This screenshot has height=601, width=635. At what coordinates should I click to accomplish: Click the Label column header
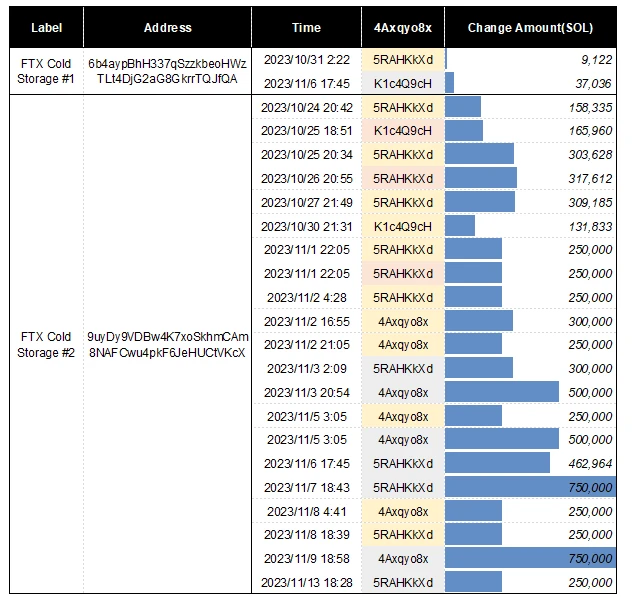(x=46, y=28)
